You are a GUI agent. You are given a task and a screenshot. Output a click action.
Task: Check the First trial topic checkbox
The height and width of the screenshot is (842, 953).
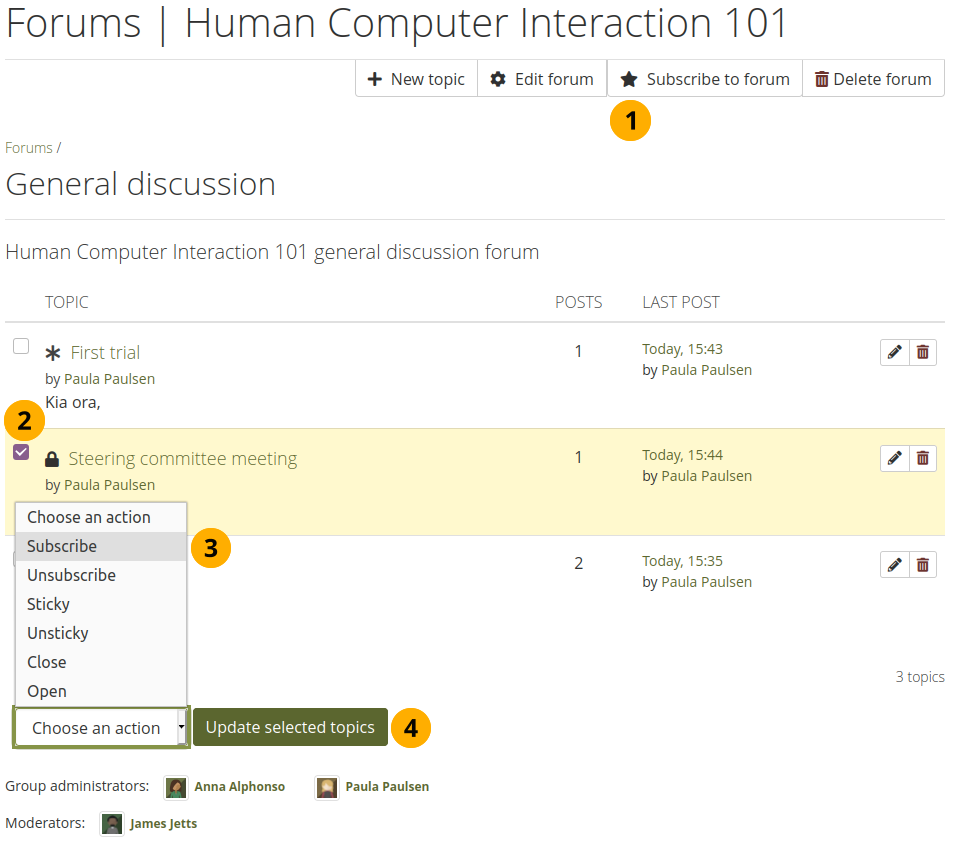pyautogui.click(x=21, y=346)
